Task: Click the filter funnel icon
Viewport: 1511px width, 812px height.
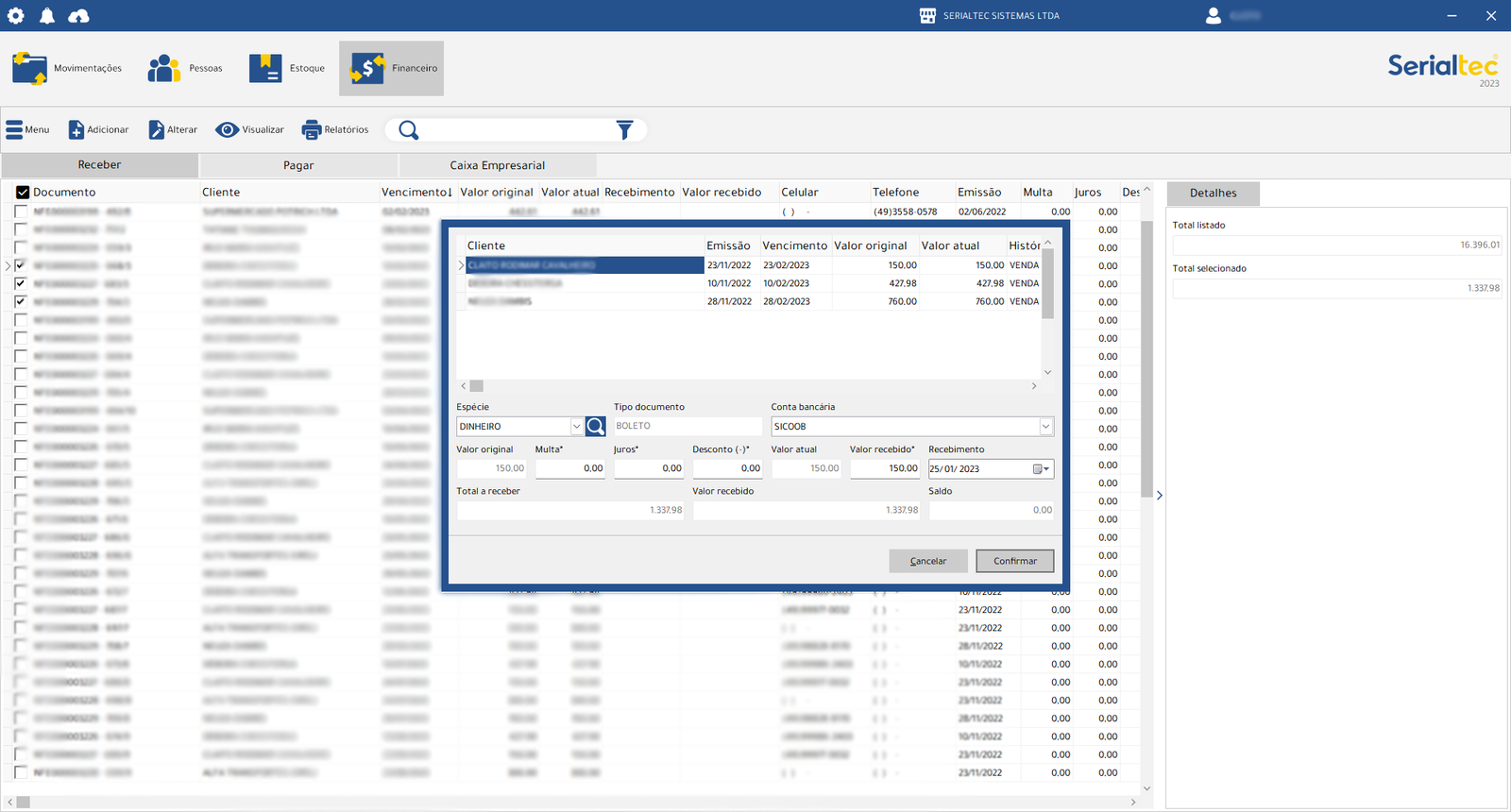Action: 624,130
